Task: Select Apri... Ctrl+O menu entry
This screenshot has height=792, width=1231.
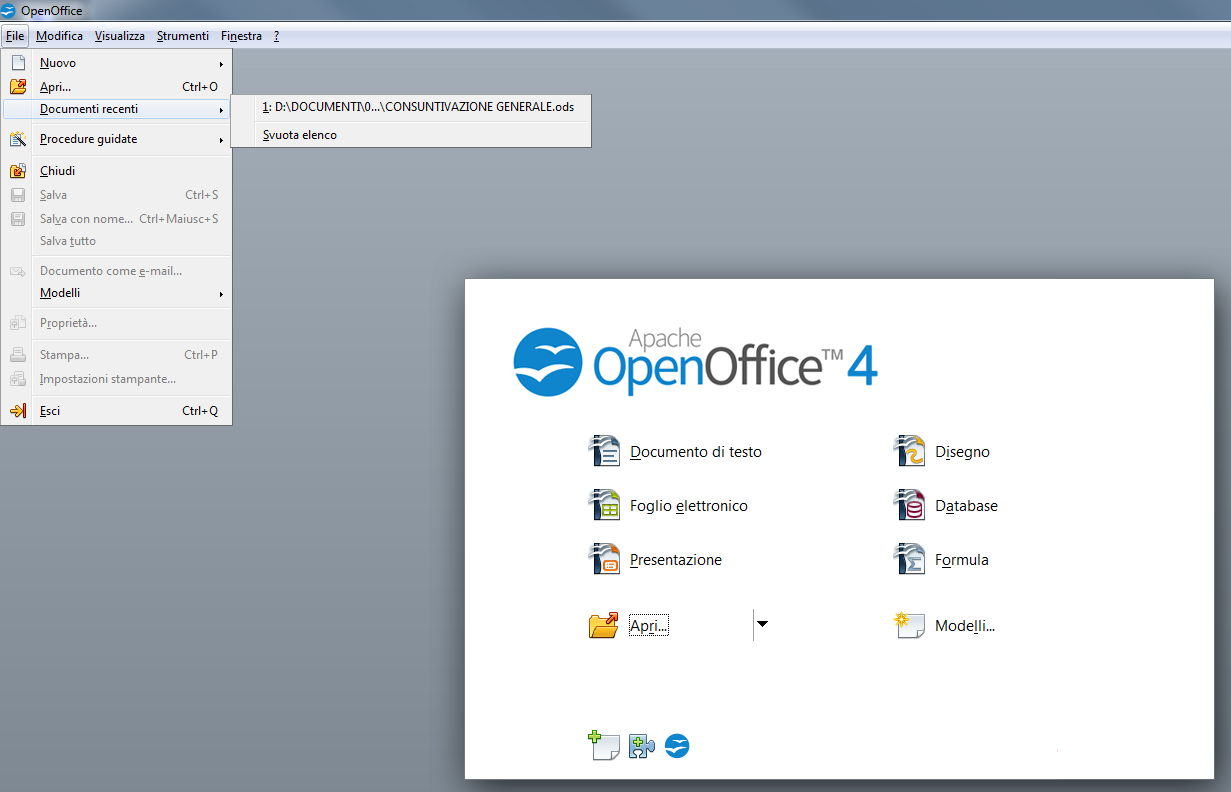Action: coord(116,87)
